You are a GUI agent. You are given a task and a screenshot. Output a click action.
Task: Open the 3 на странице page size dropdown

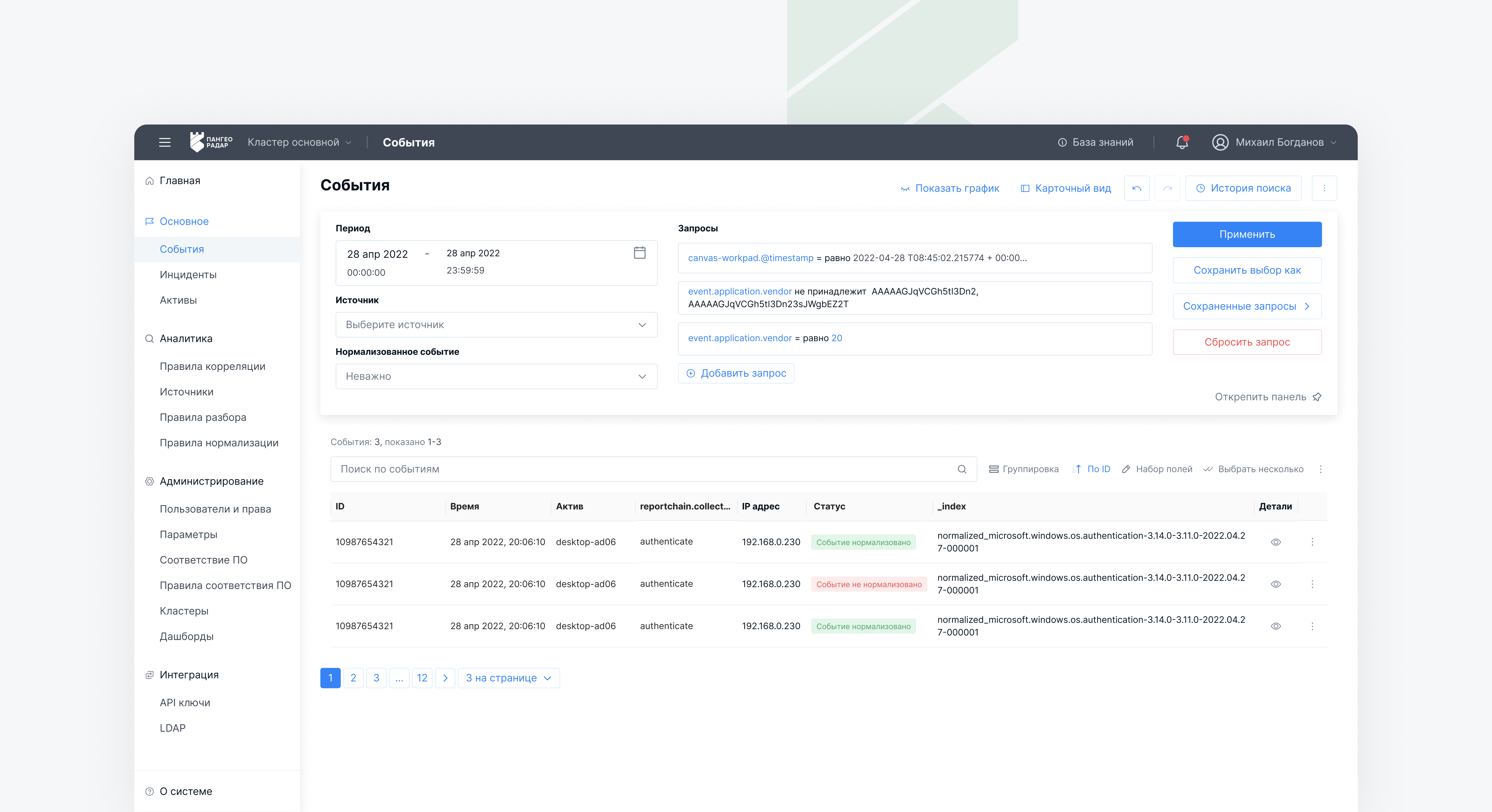509,678
